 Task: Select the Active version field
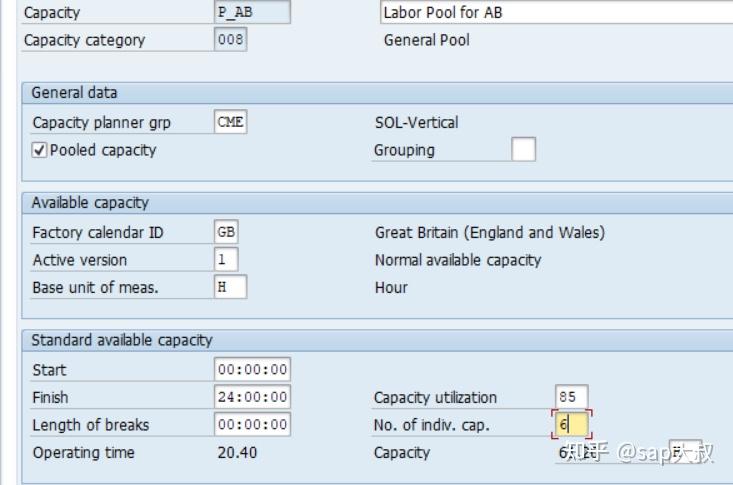point(226,260)
